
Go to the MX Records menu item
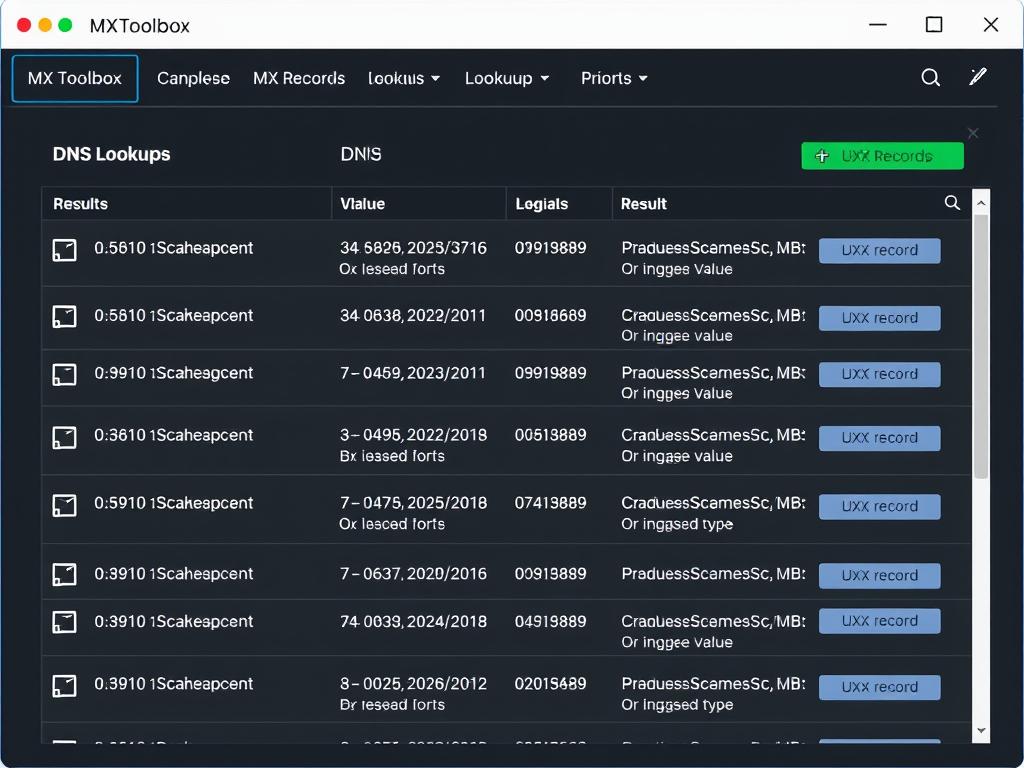(299, 78)
